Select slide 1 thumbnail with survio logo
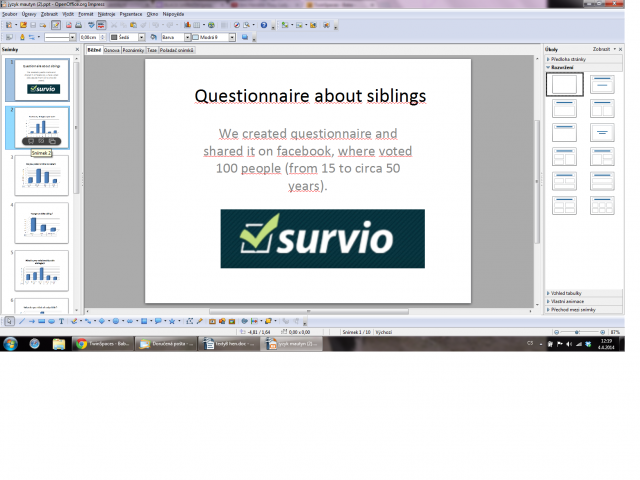Screen dimensions: 640x480 click(42, 80)
